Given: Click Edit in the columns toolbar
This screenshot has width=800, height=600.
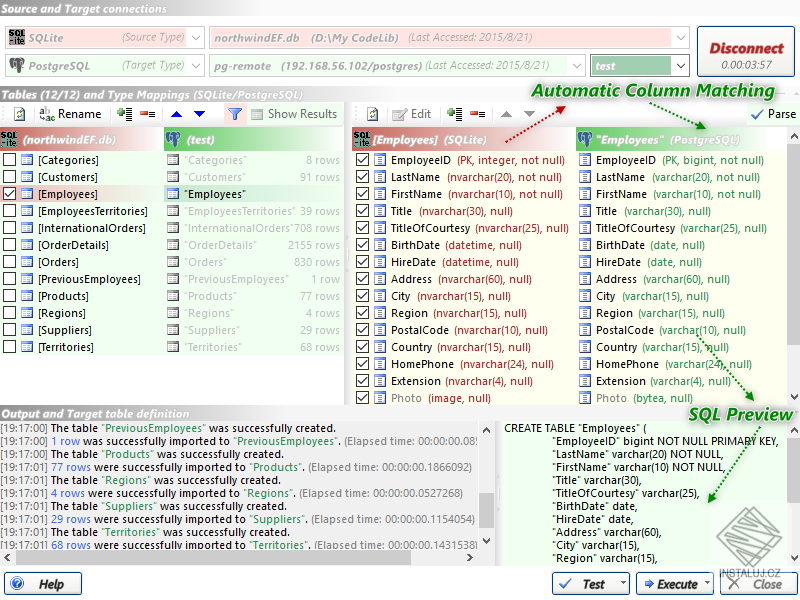Looking at the screenshot, I should point(412,114).
